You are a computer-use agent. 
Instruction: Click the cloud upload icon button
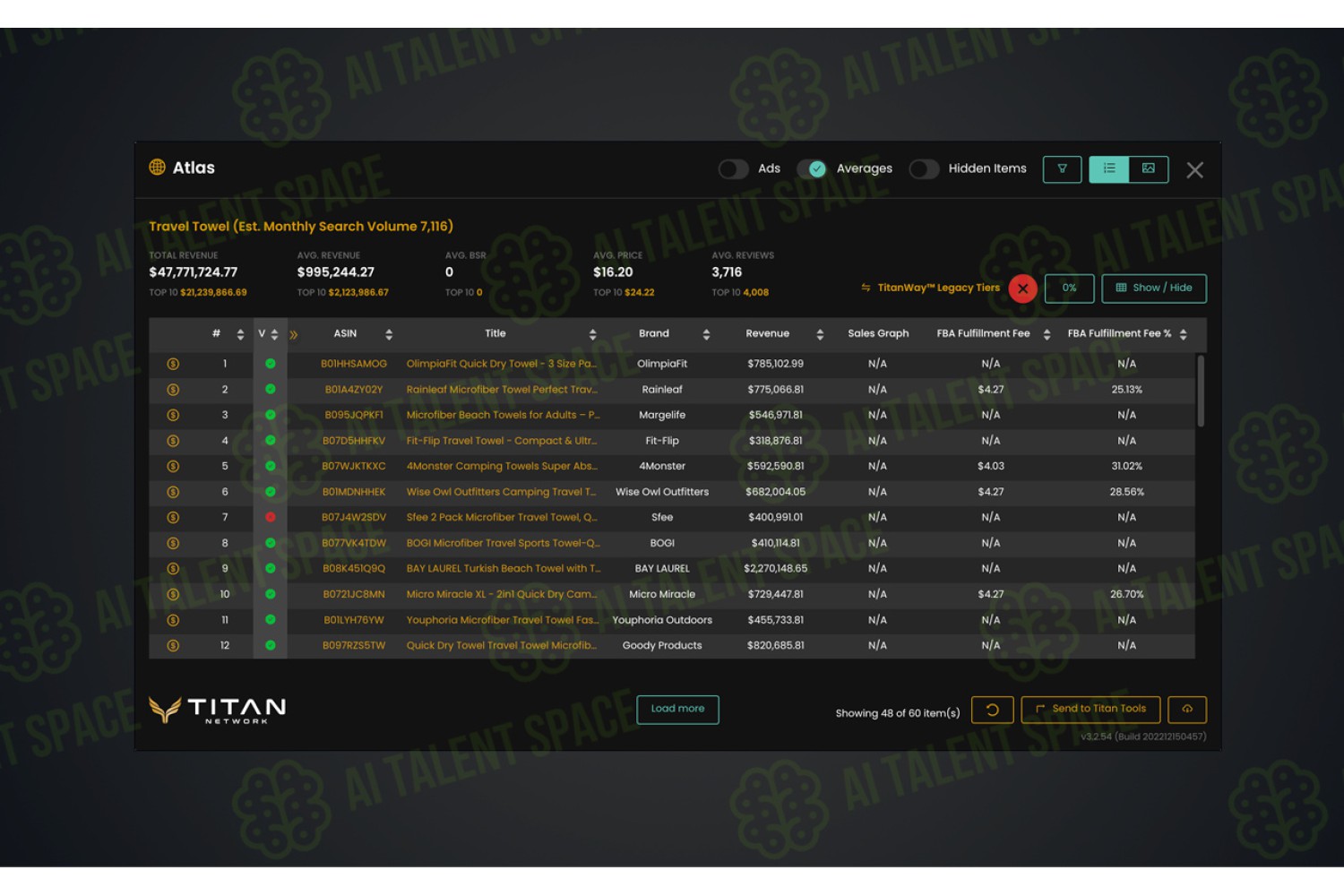tap(1187, 710)
